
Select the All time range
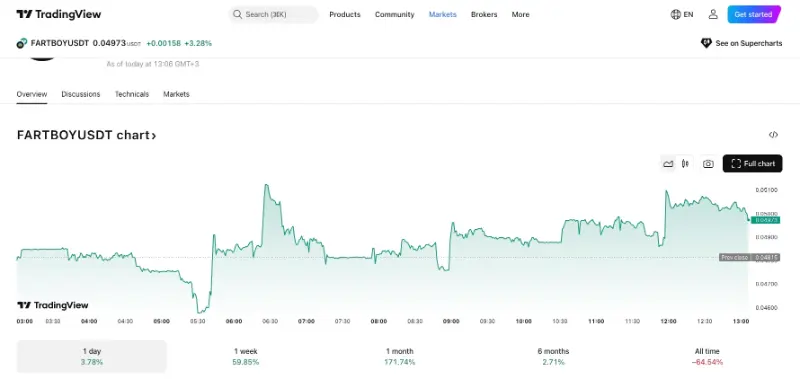click(x=707, y=357)
